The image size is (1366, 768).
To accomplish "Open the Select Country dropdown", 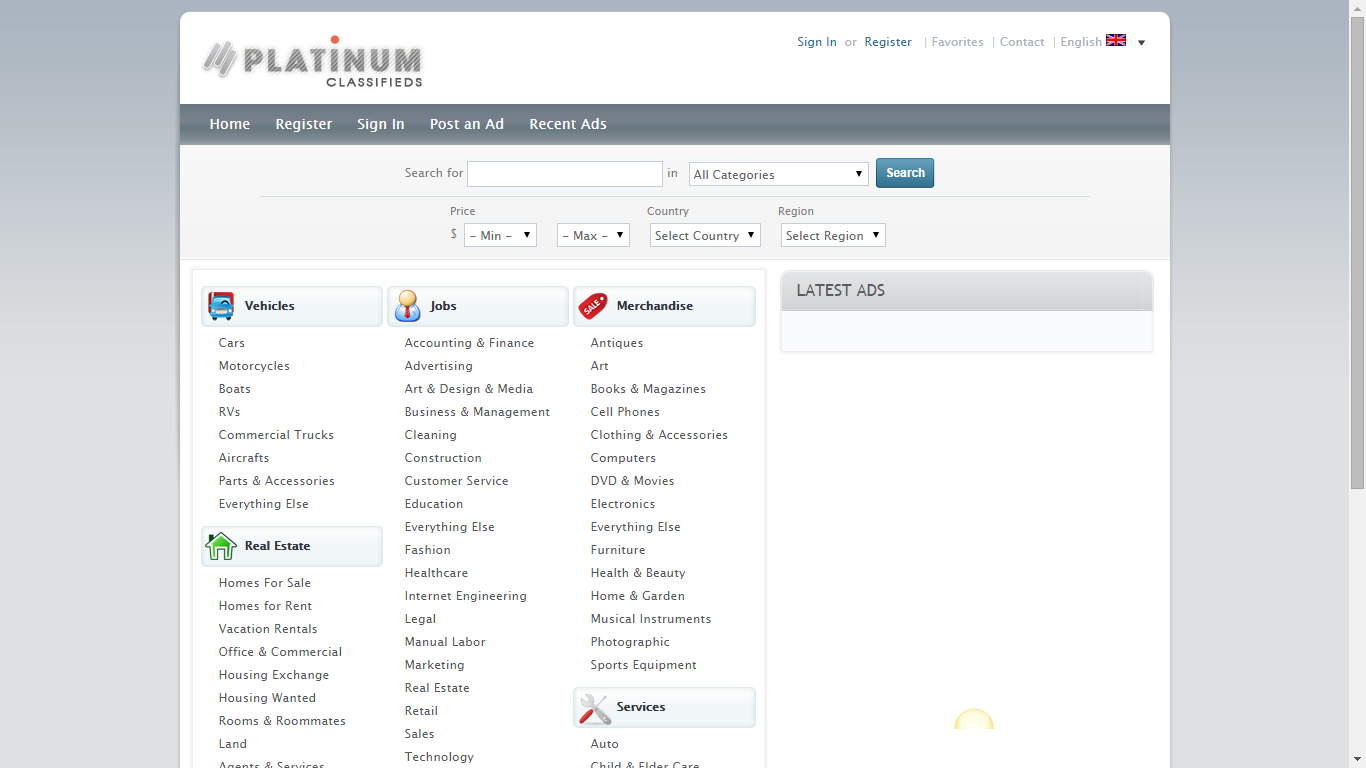I will [x=704, y=236].
